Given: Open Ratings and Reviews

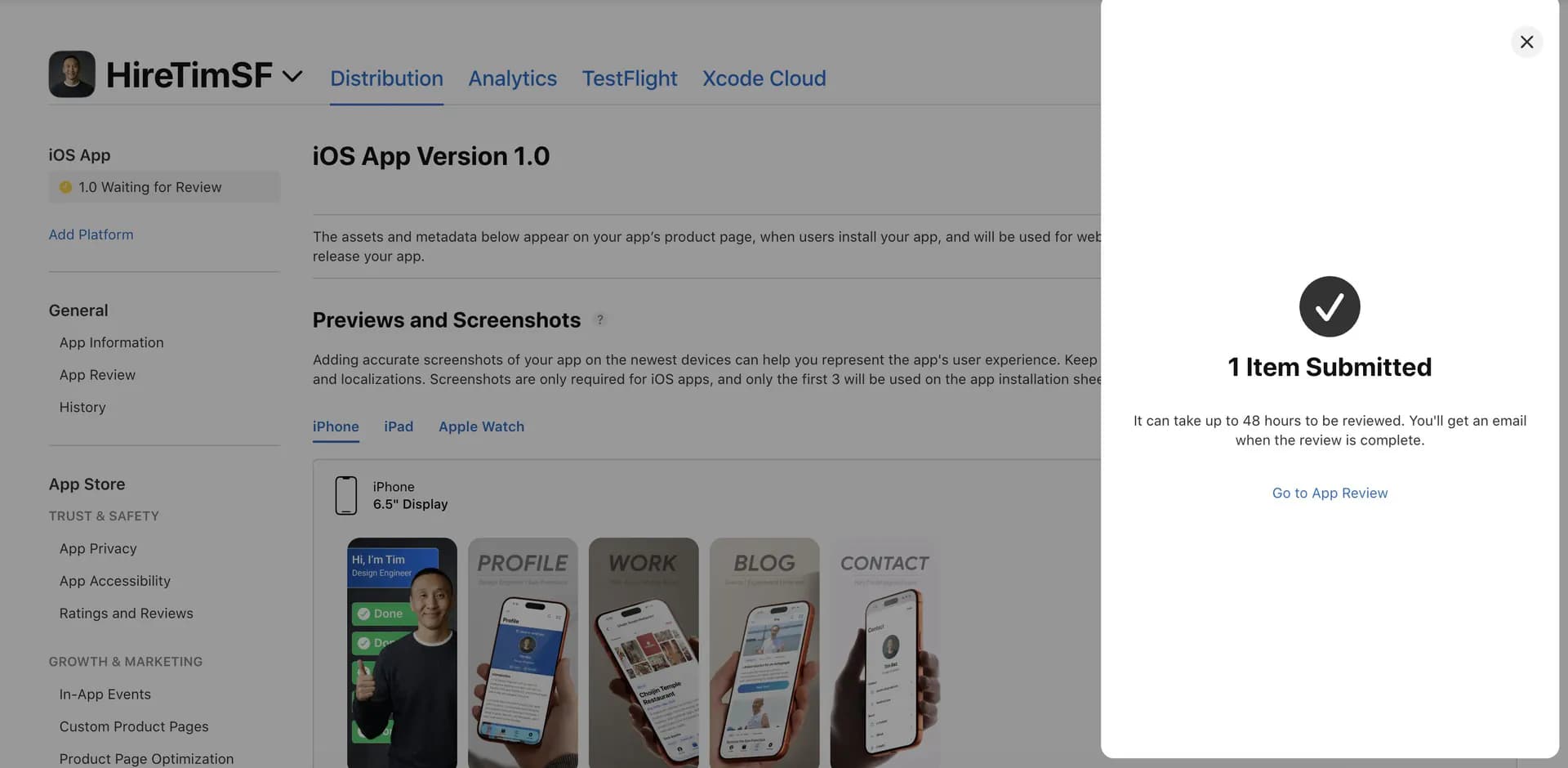Looking at the screenshot, I should click(x=126, y=614).
